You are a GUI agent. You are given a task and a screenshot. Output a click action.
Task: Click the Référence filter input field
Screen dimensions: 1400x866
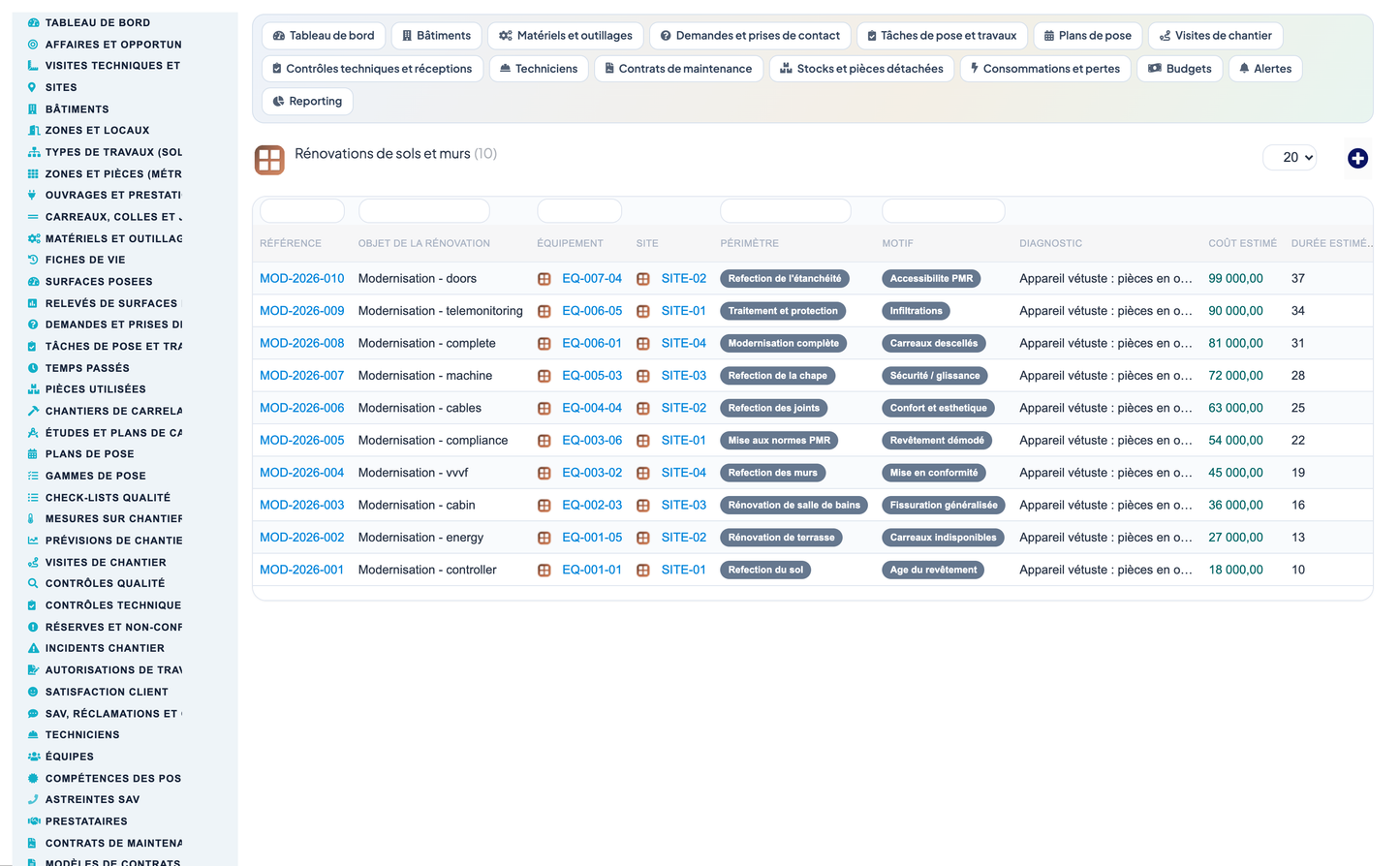302,210
